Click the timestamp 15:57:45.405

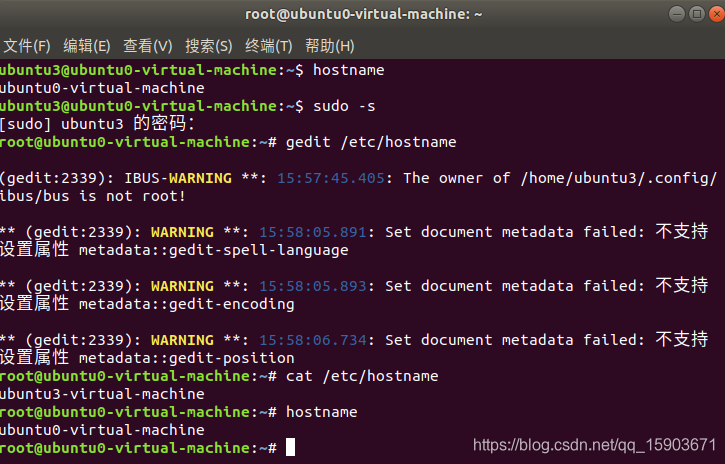click(x=331, y=178)
